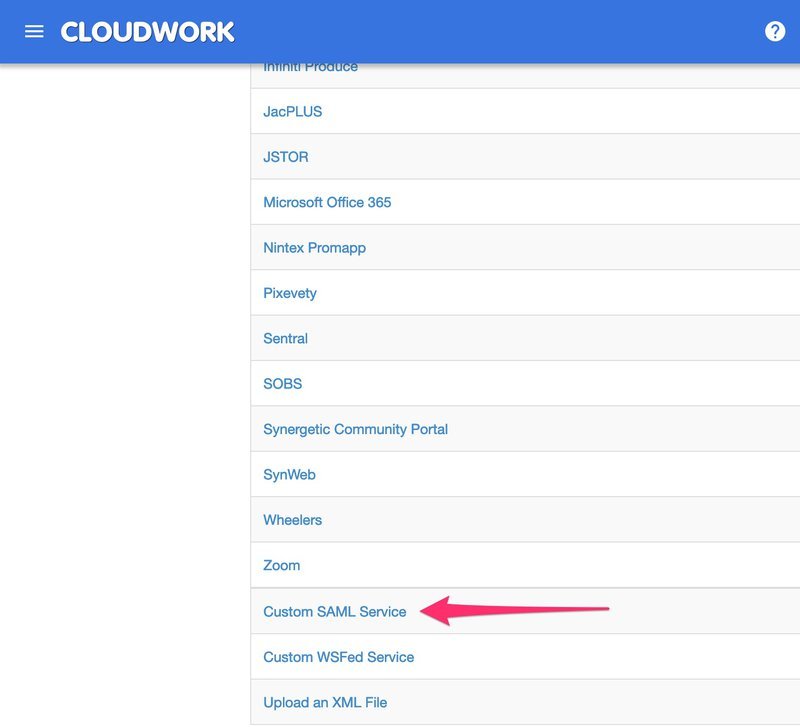Click the CLOUDWORK logo

click(146, 30)
